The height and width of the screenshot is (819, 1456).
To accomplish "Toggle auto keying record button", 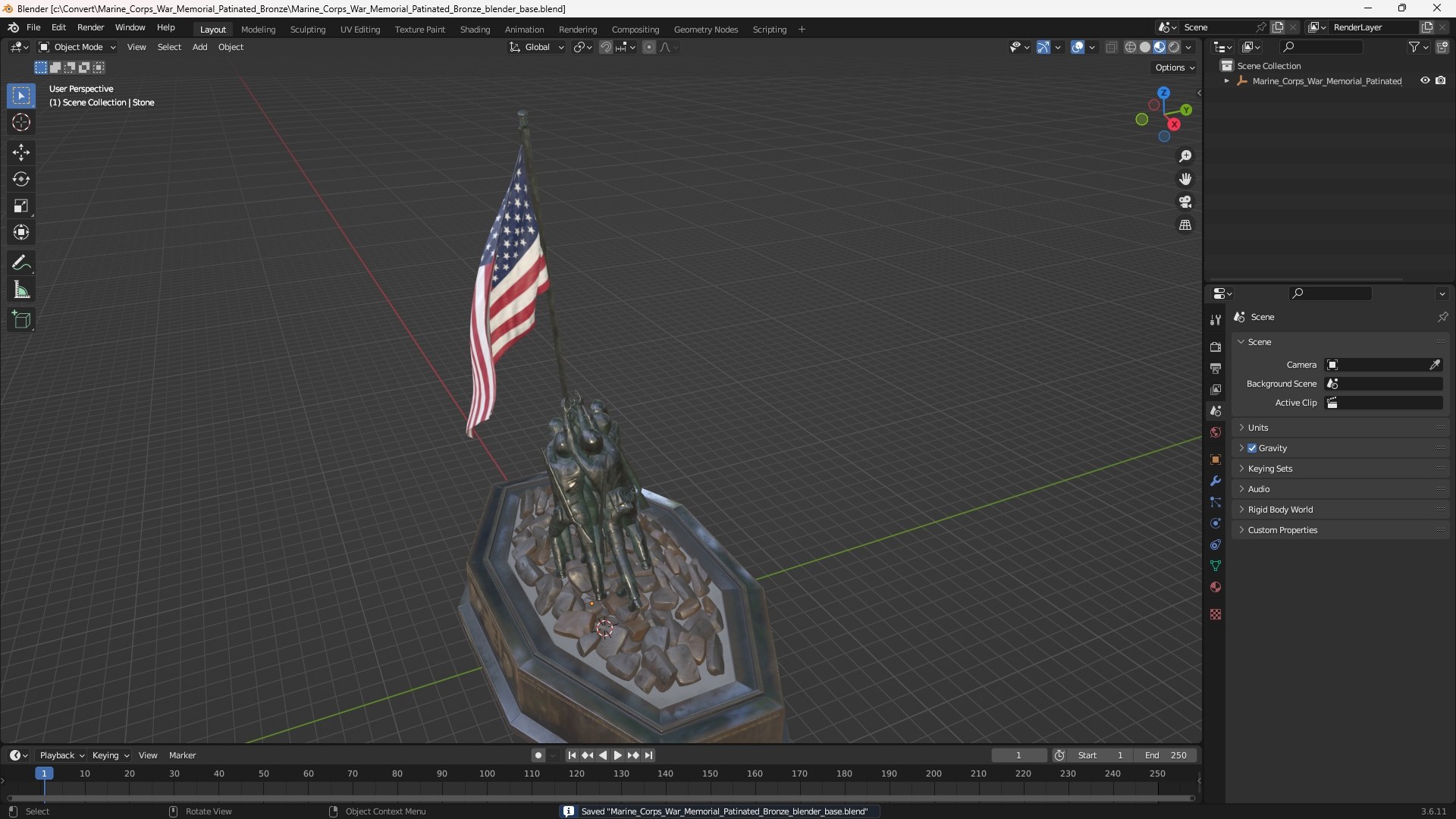I will [x=538, y=755].
